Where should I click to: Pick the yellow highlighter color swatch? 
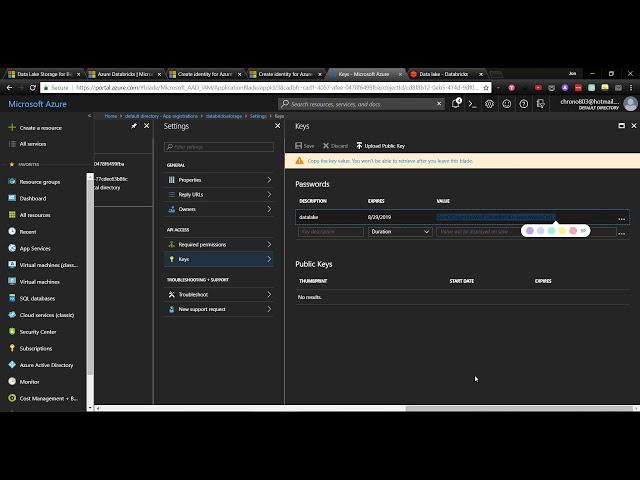(562, 231)
